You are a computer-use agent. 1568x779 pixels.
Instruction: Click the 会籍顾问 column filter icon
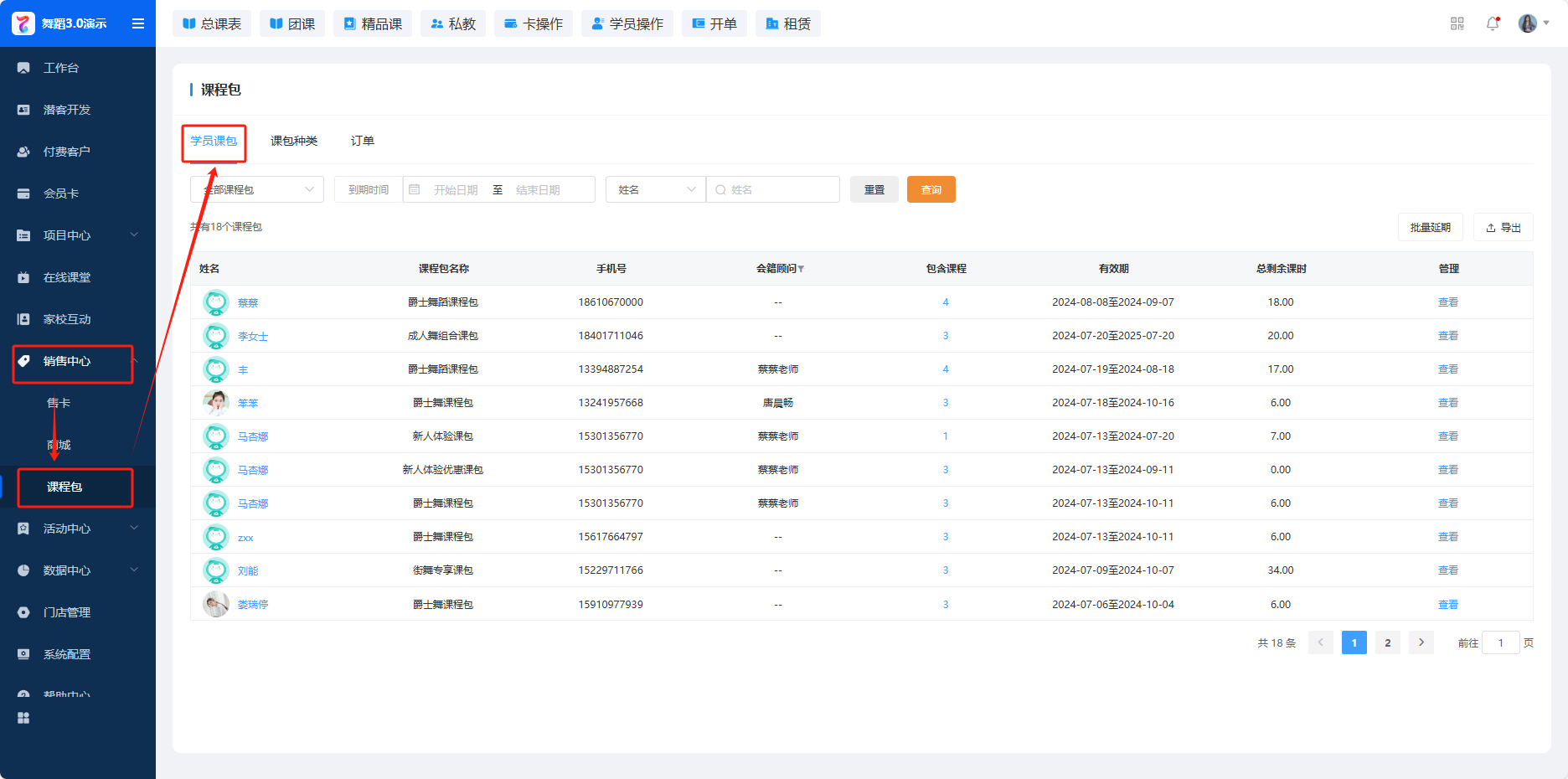coord(802,269)
